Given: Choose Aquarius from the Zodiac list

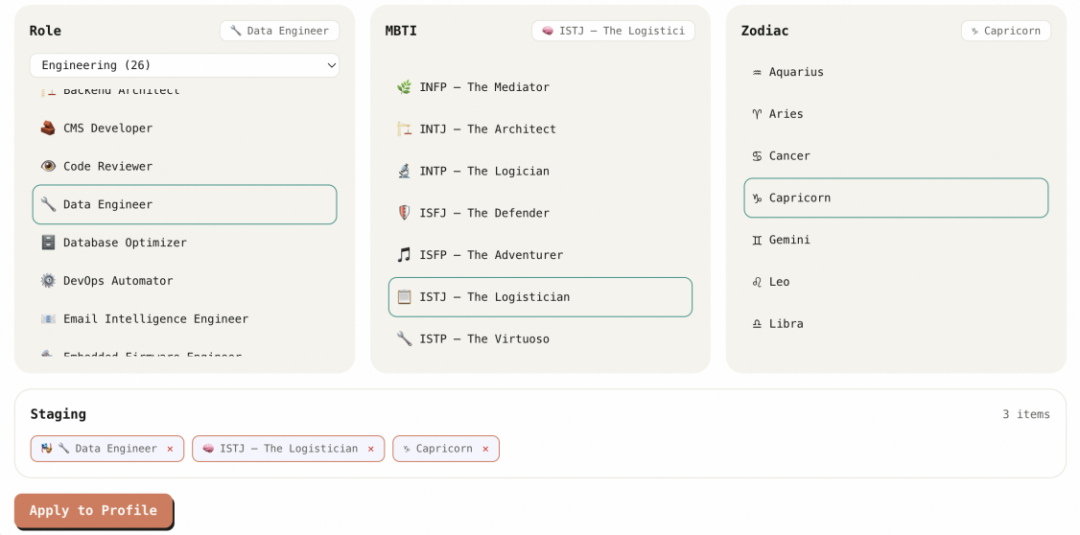Looking at the screenshot, I should [x=796, y=72].
